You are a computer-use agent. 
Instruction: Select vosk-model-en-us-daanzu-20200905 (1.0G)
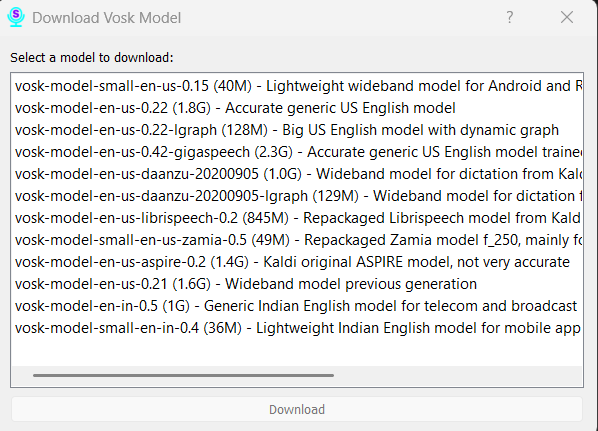point(297,174)
